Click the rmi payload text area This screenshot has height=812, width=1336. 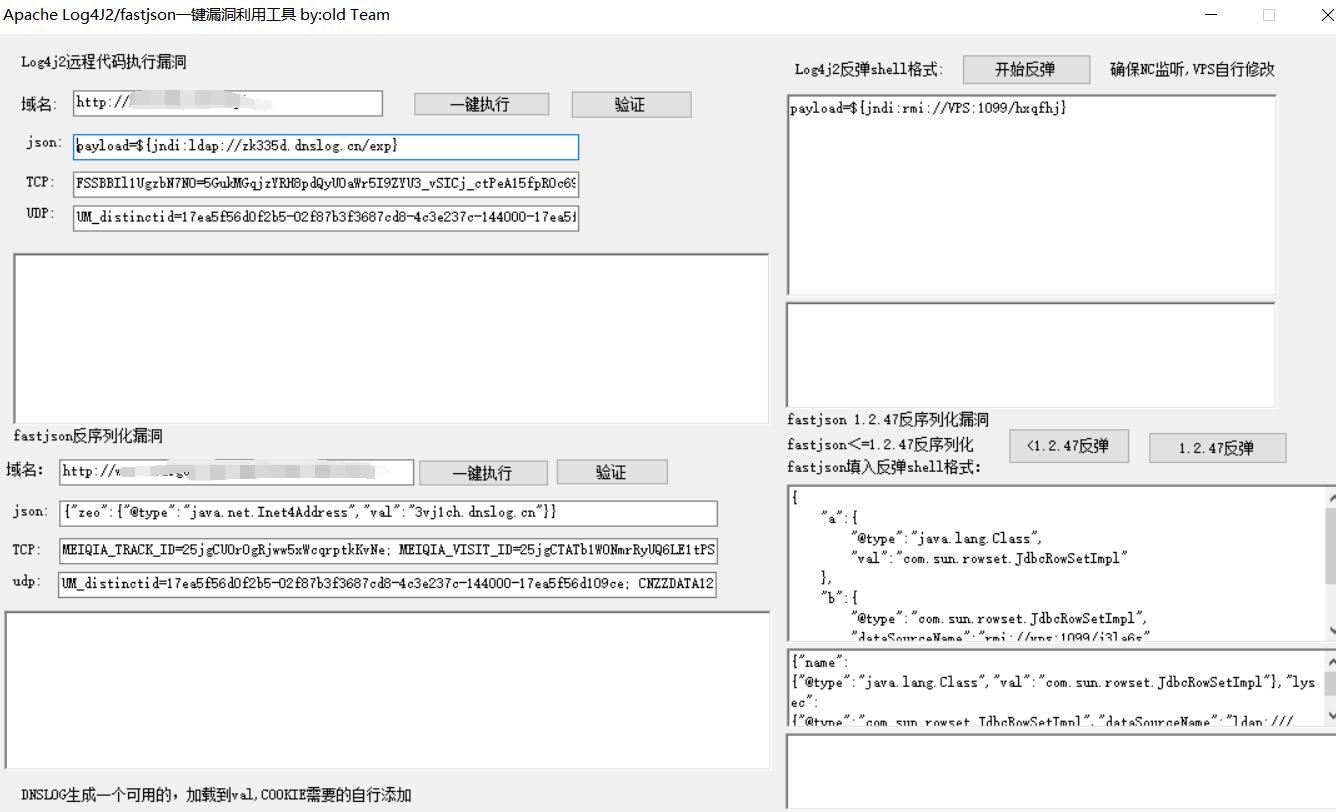[x=1031, y=195]
